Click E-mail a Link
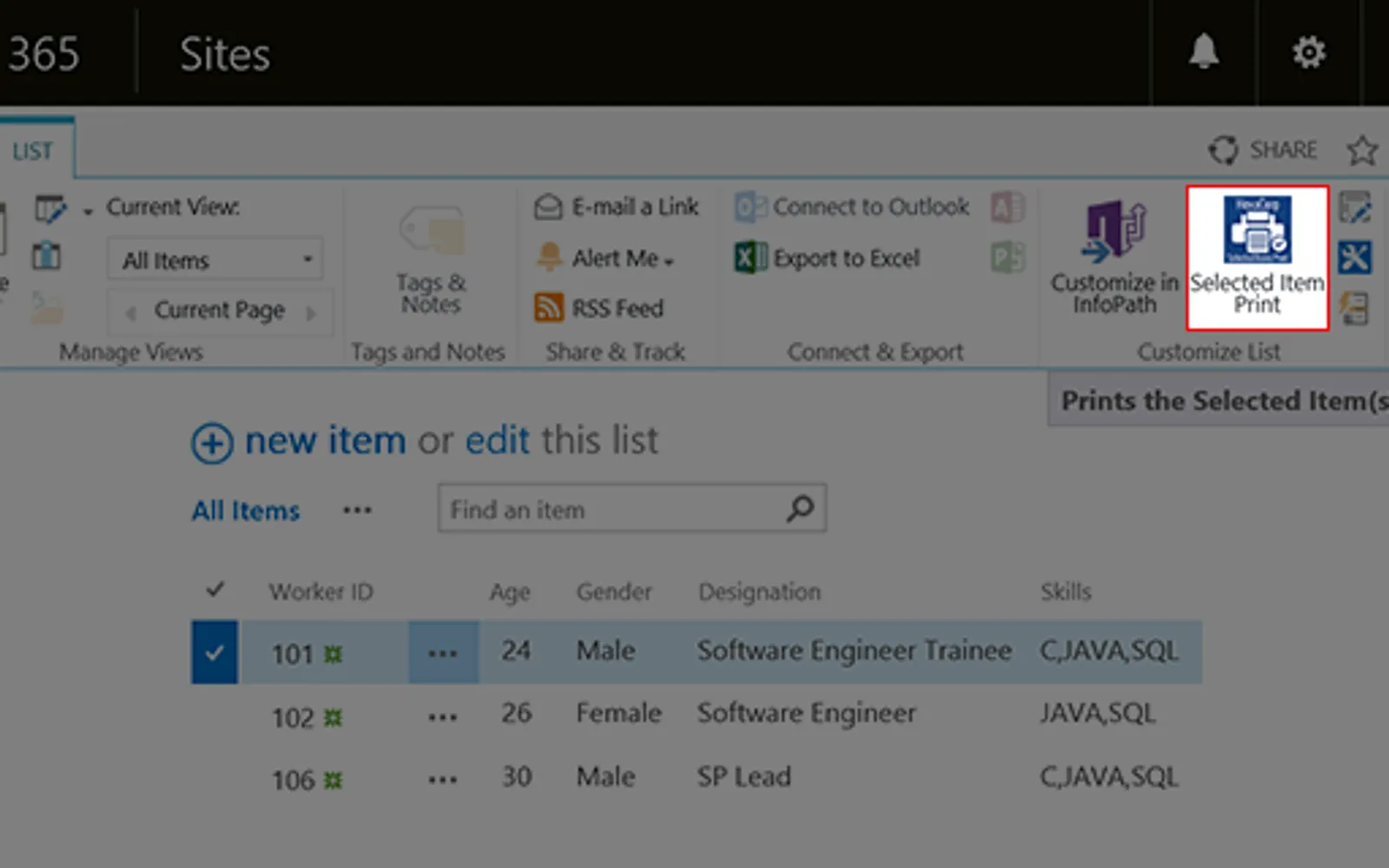Image resolution: width=1389 pixels, height=868 pixels. (x=616, y=207)
